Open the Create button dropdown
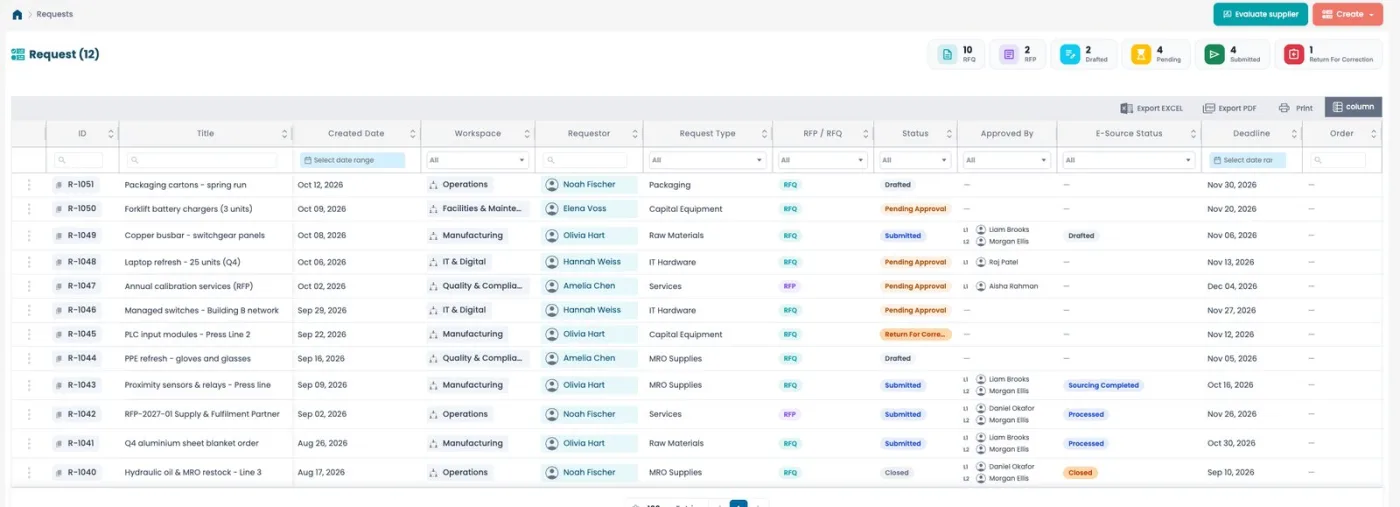This screenshot has height=507, width=1400. (1348, 14)
